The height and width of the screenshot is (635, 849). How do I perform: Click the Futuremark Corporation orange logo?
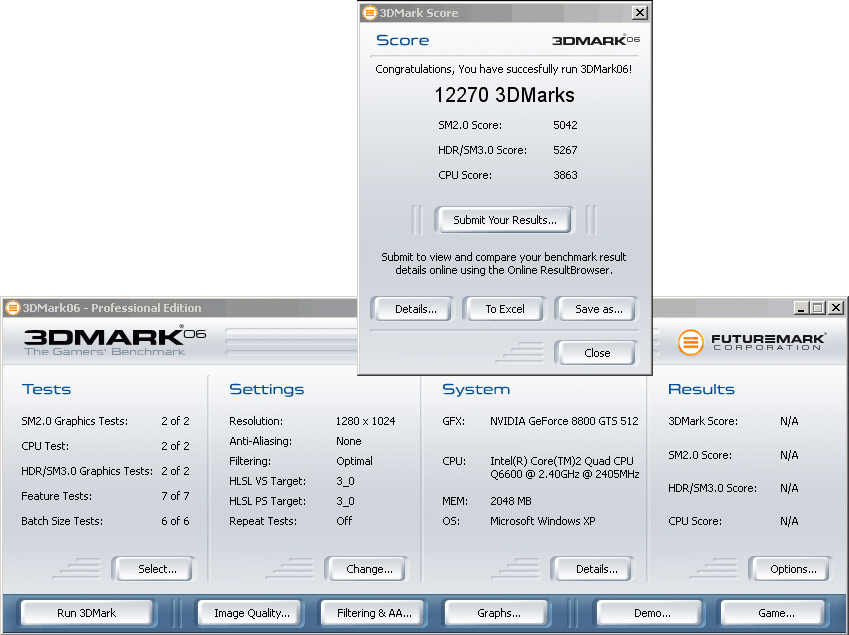(x=690, y=342)
